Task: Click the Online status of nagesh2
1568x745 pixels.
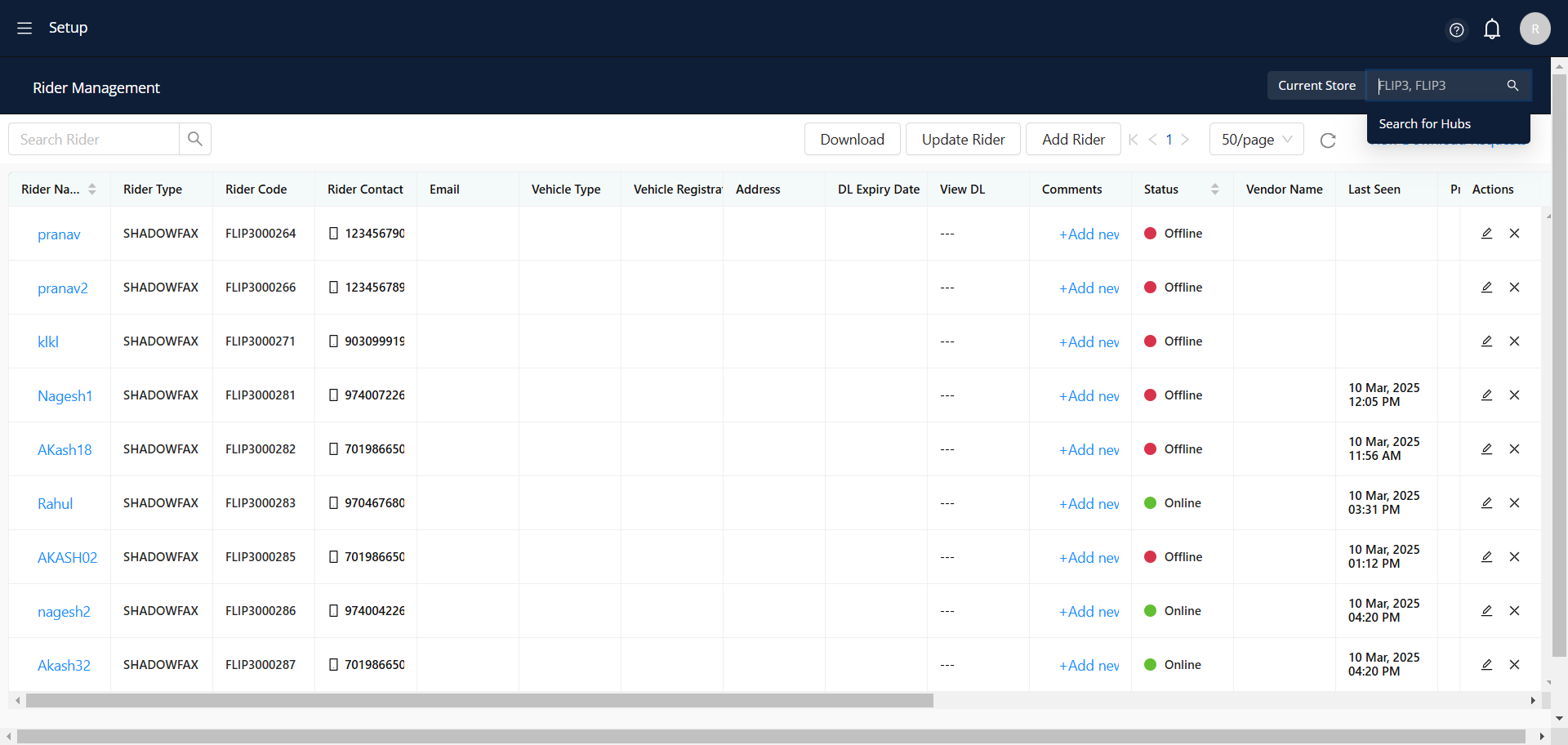Action: click(1173, 610)
